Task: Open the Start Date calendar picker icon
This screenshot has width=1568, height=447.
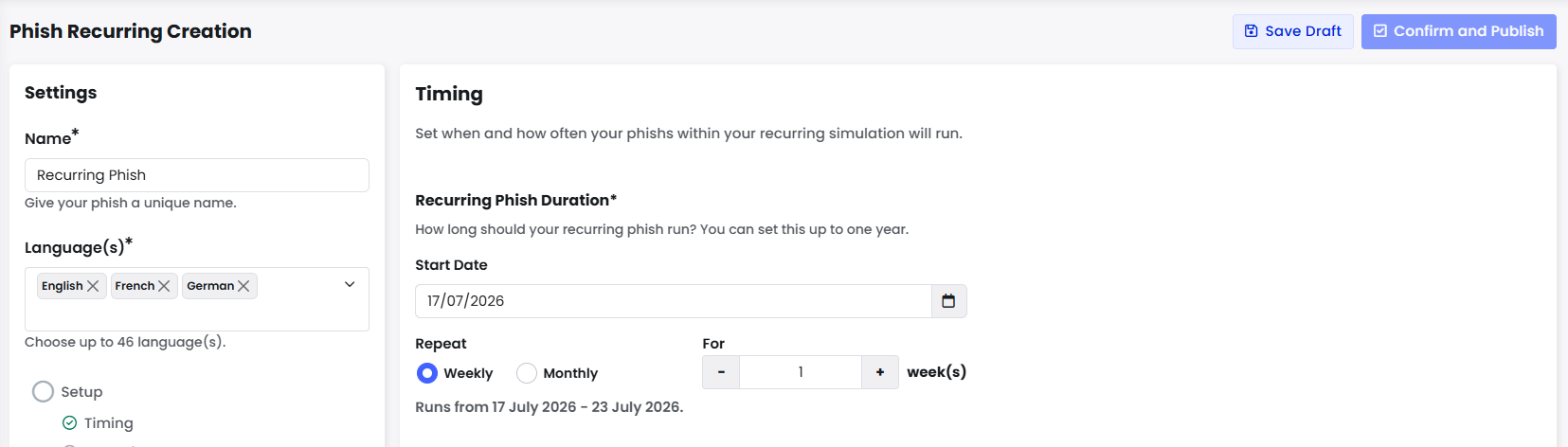Action: (x=948, y=301)
